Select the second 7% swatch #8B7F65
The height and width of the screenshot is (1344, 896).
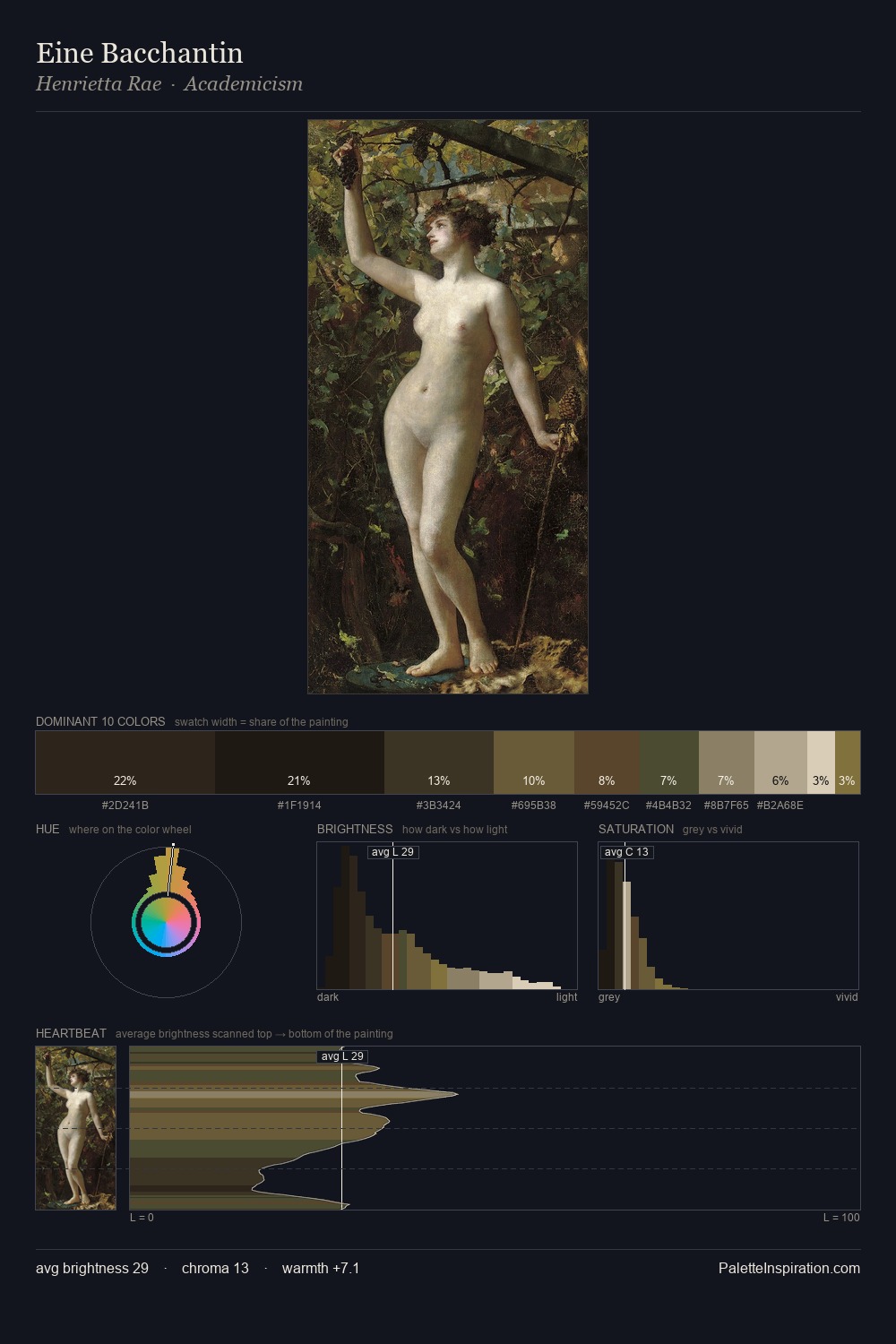[727, 762]
